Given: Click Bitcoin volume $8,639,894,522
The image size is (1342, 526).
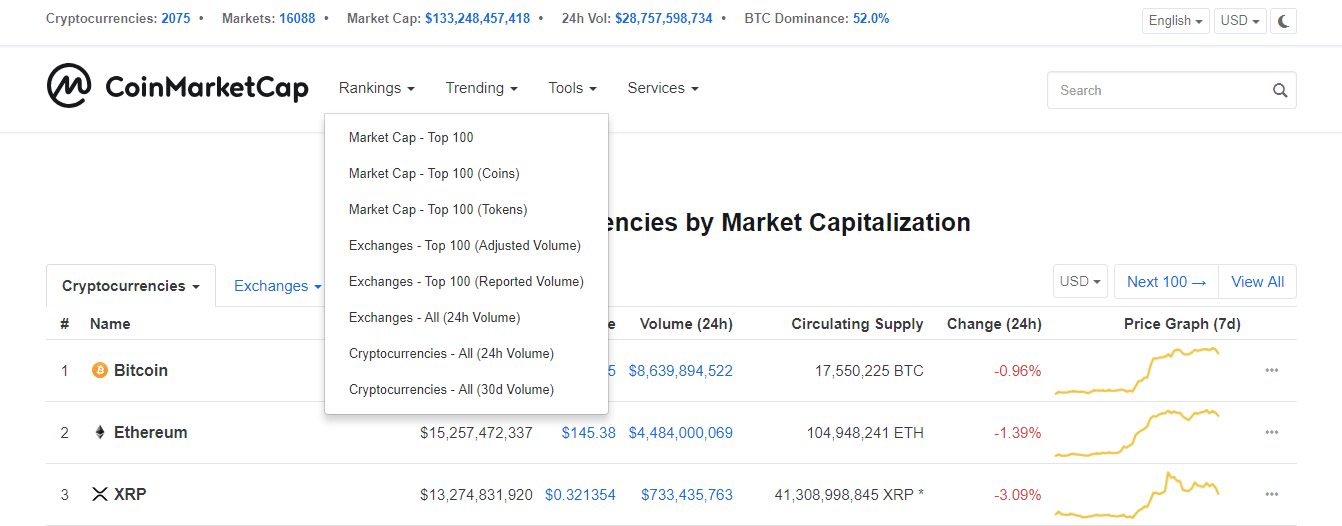Looking at the screenshot, I should click(x=680, y=370).
